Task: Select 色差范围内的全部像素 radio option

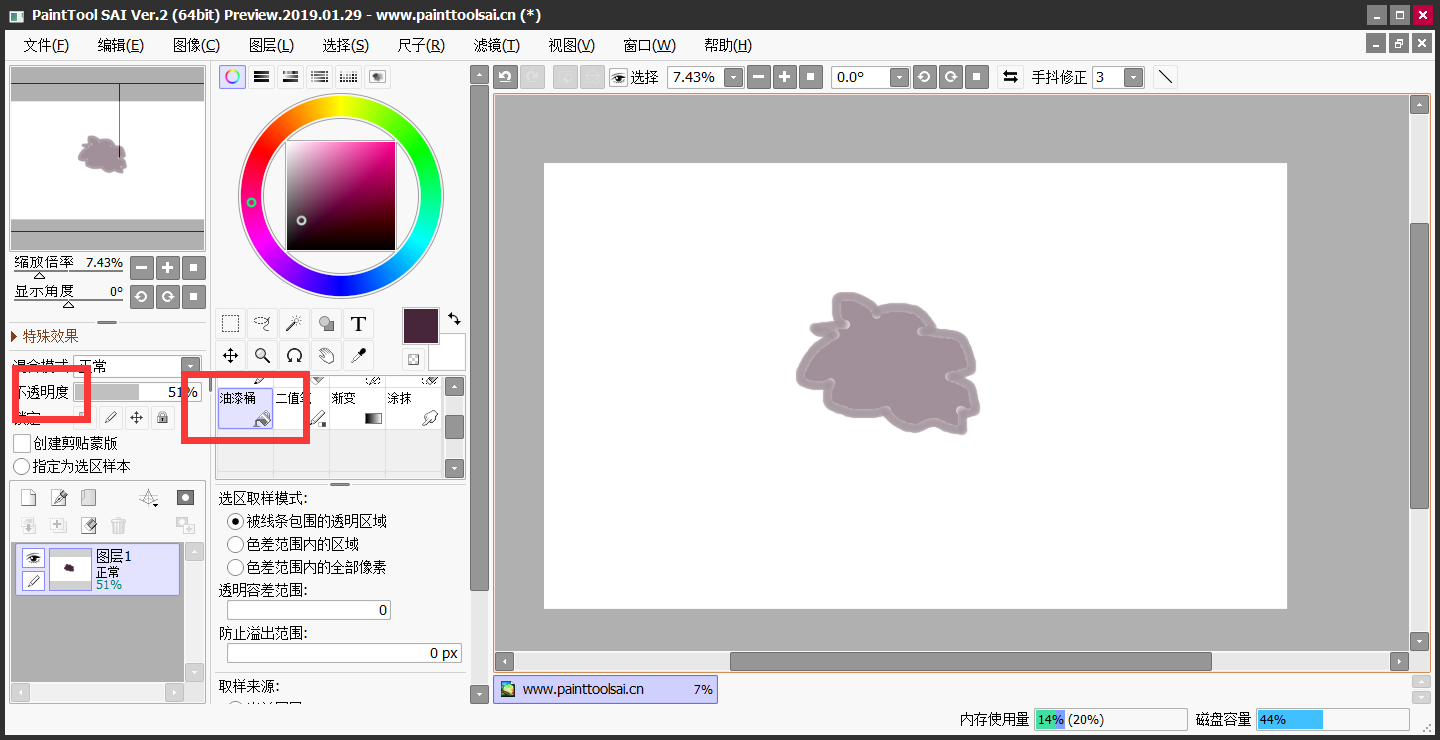Action: pos(235,567)
